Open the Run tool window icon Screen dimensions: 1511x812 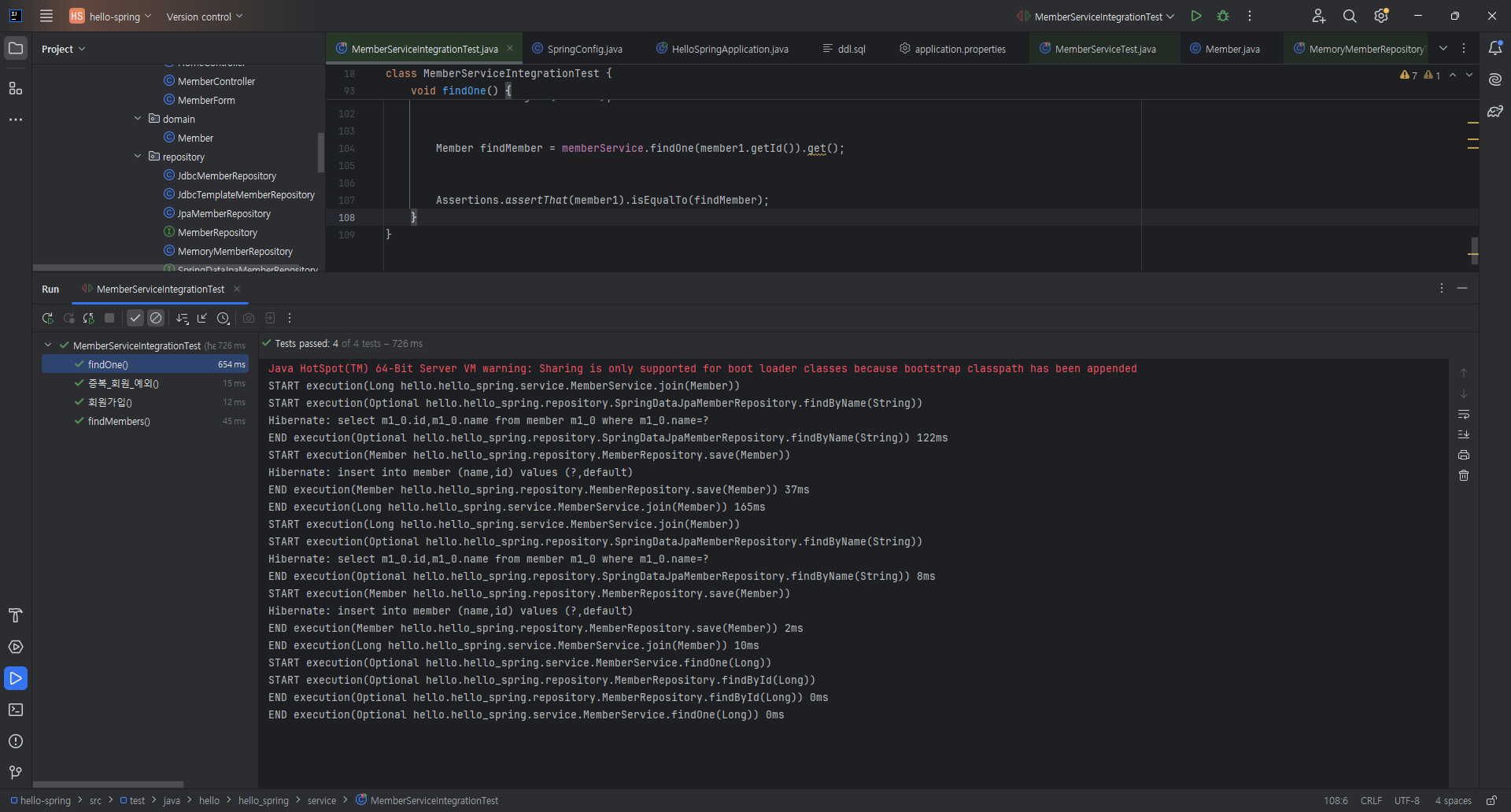pyautogui.click(x=16, y=678)
